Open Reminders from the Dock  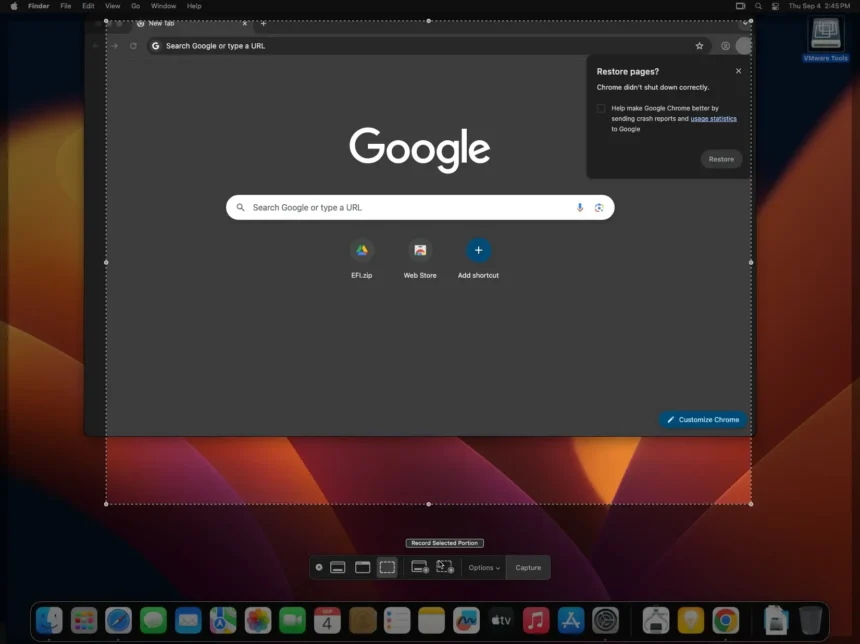coord(397,620)
